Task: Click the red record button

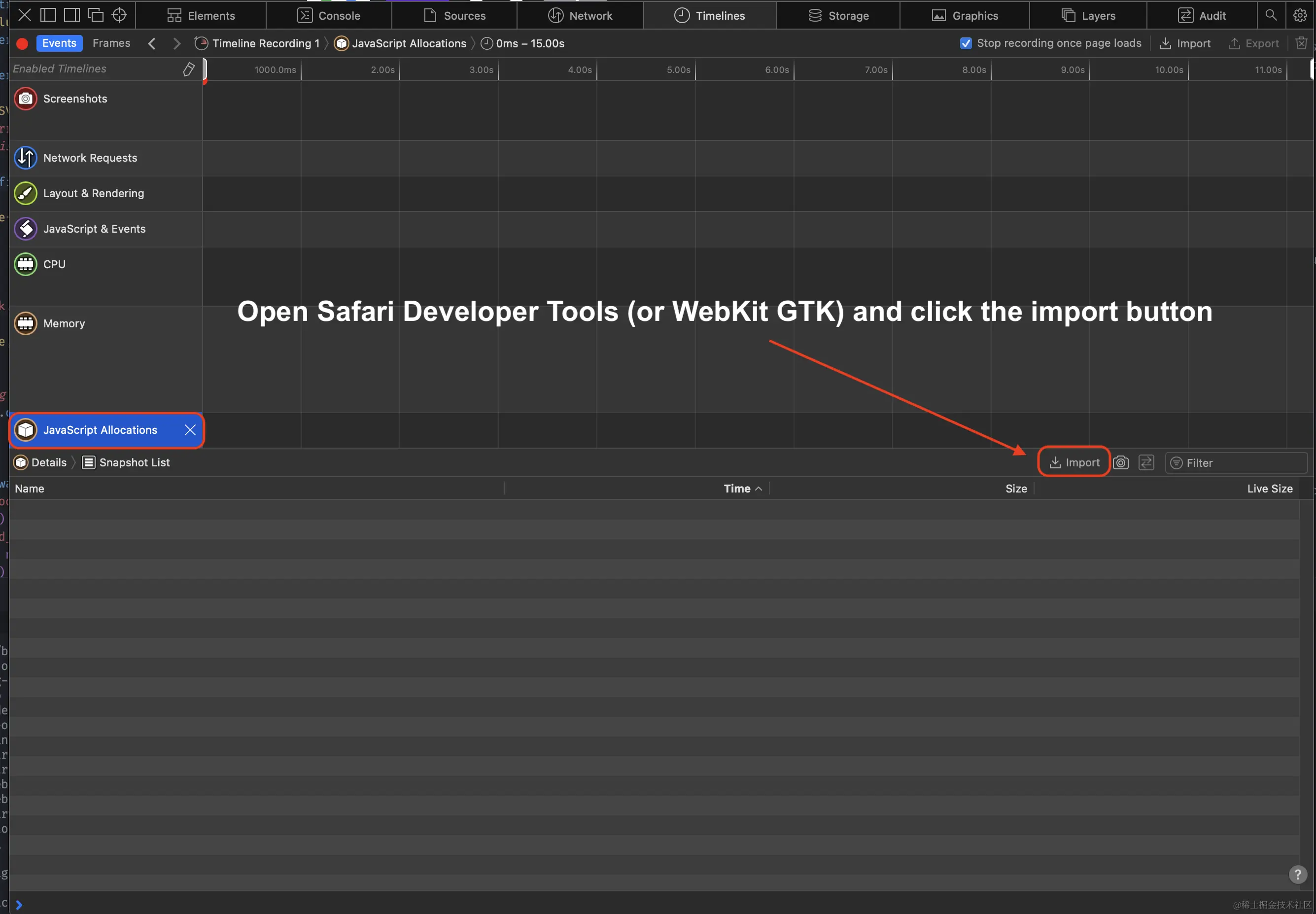Action: (22, 43)
